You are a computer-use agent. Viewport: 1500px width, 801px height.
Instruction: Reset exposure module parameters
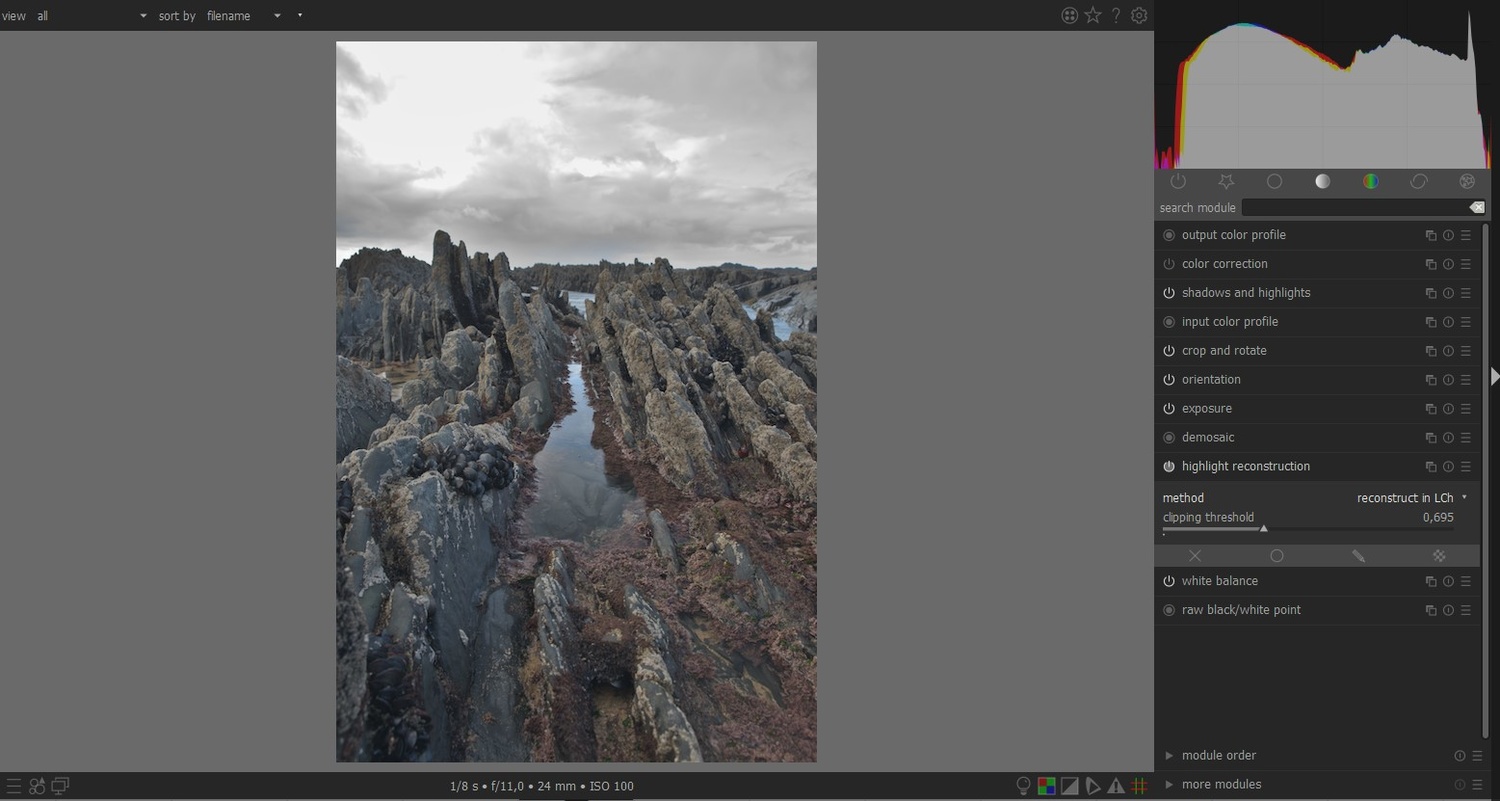(1448, 409)
